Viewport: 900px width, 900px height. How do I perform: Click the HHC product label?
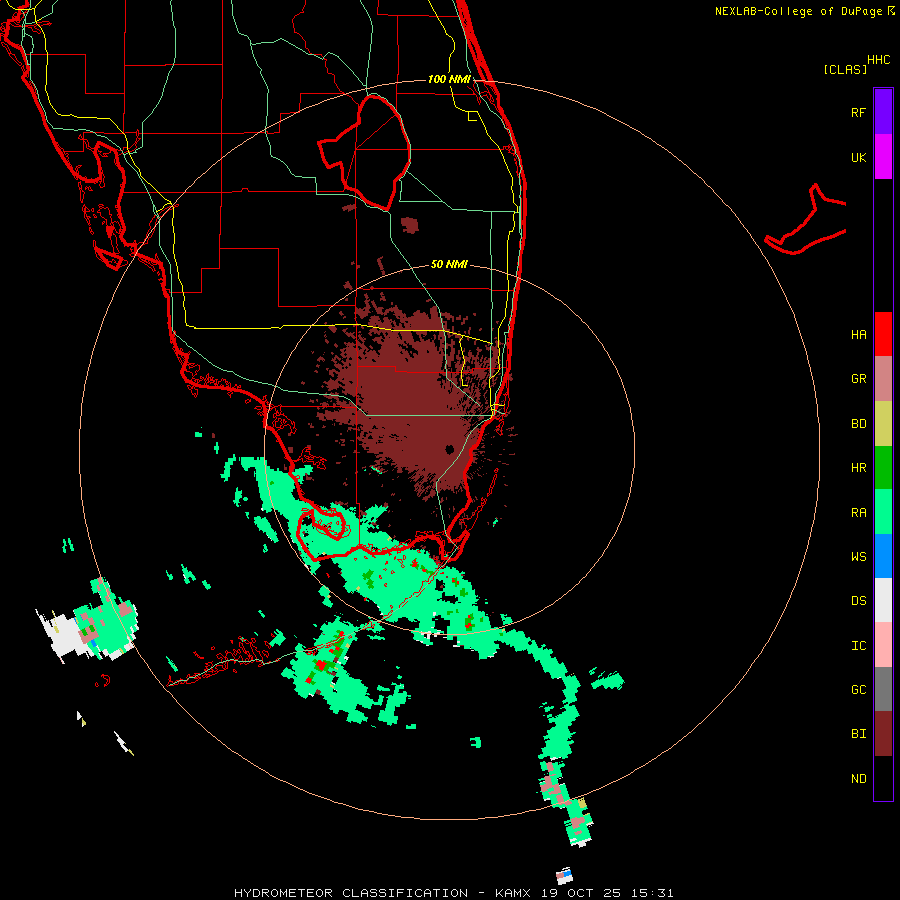(x=878, y=60)
